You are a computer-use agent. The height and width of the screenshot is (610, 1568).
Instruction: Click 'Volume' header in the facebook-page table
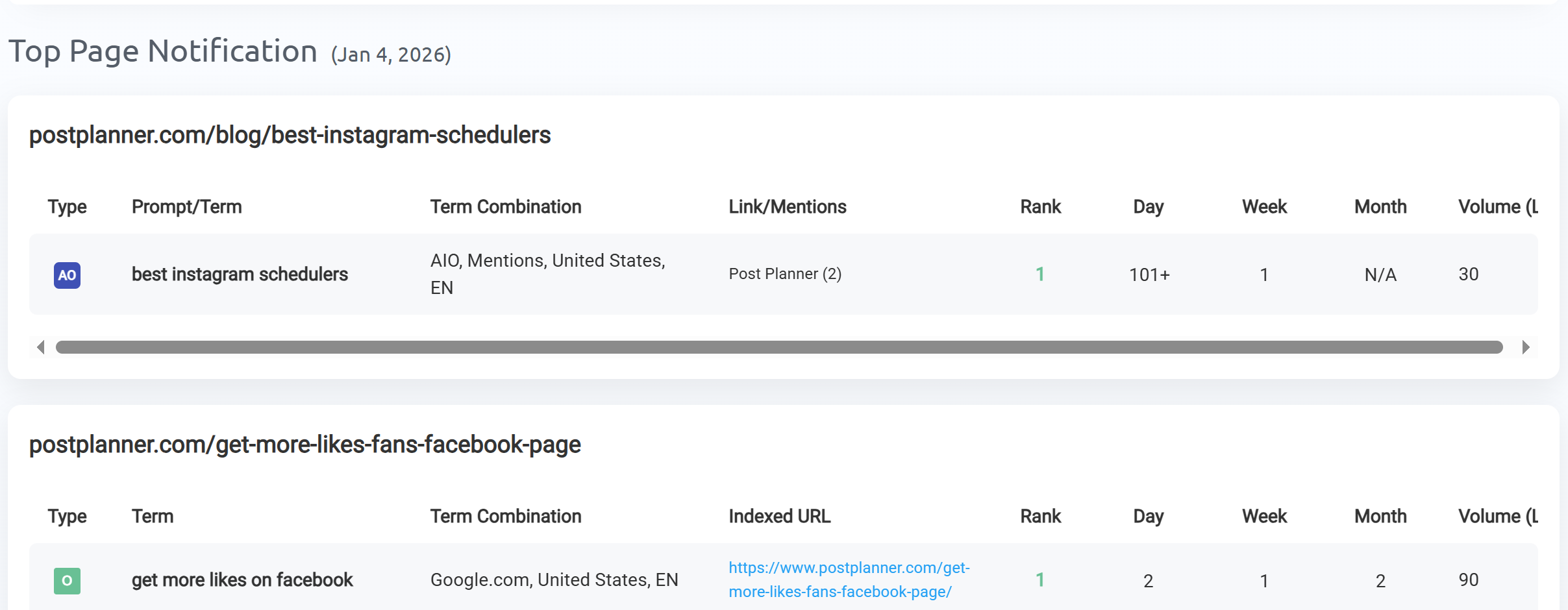tap(1498, 516)
